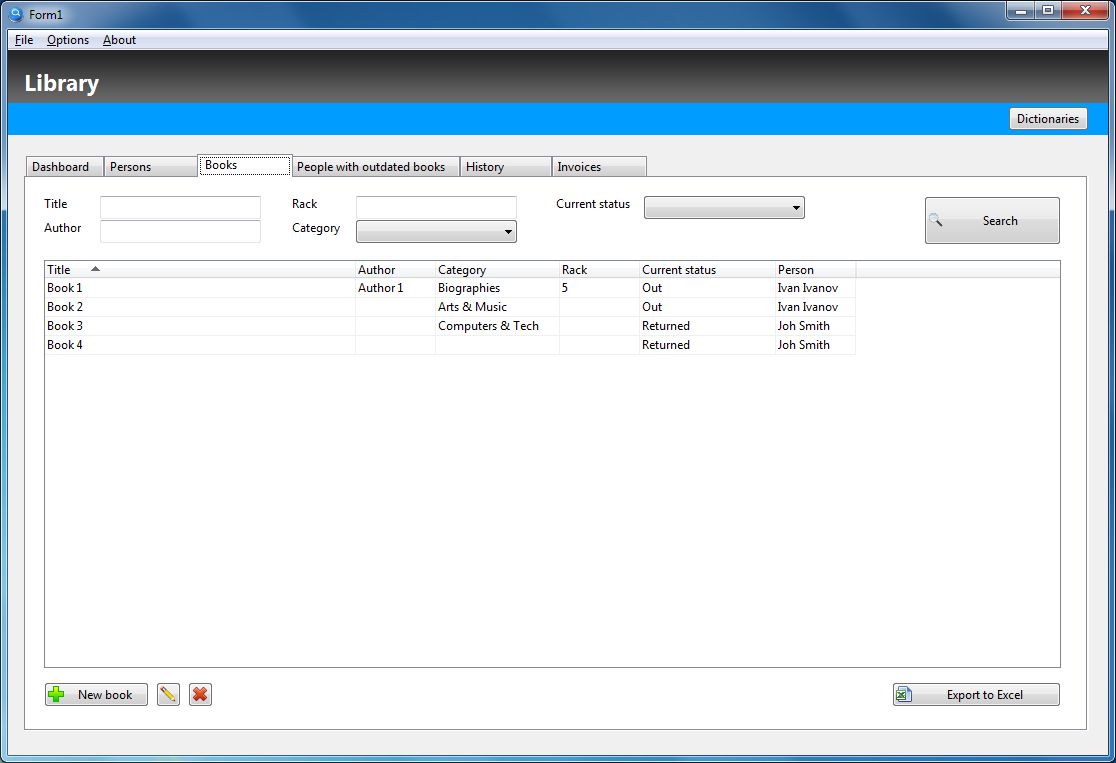Viewport: 1116px width, 763px height.
Task: Click the red X delete book icon
Action: click(x=200, y=694)
